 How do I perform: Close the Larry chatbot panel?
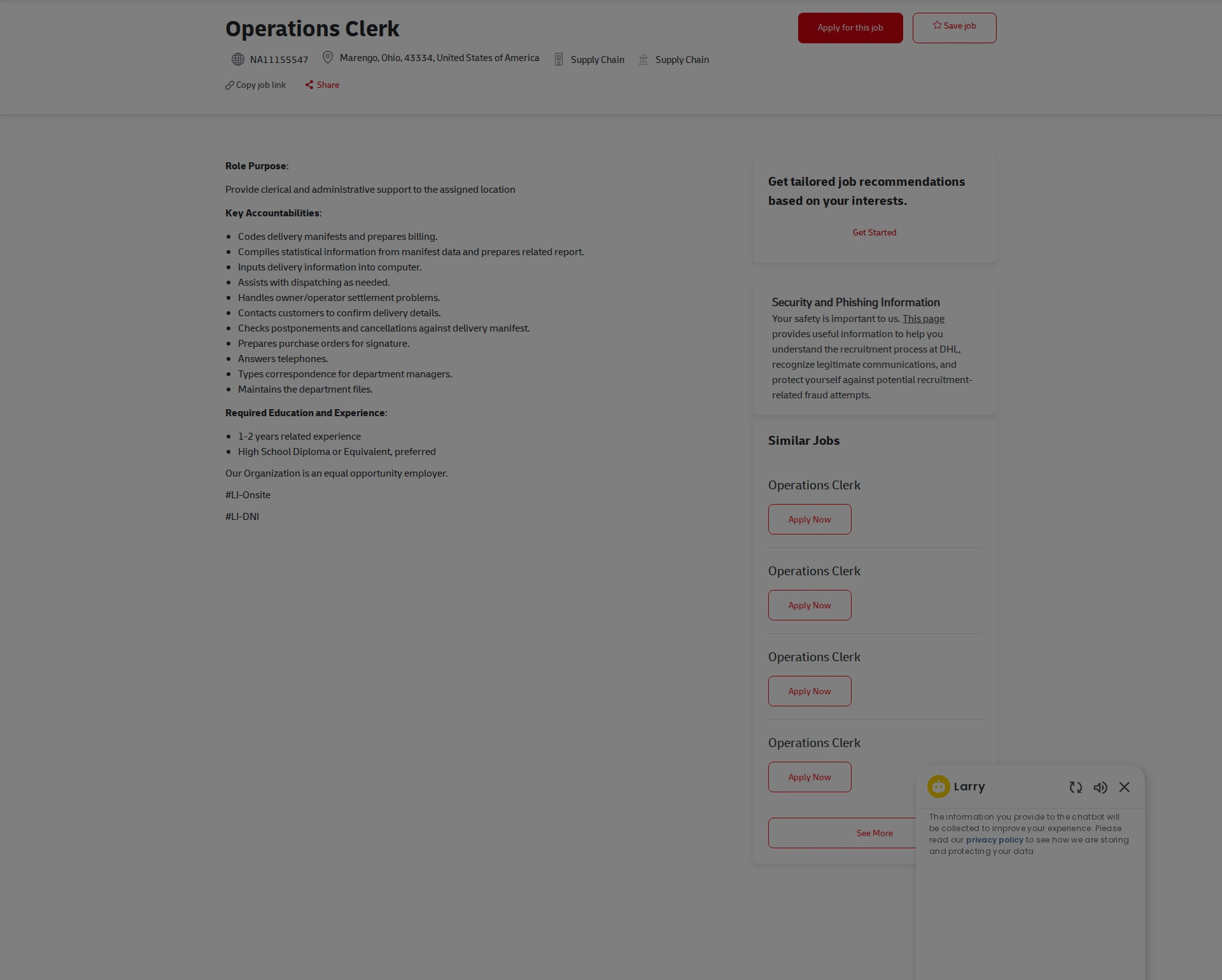pos(1125,787)
